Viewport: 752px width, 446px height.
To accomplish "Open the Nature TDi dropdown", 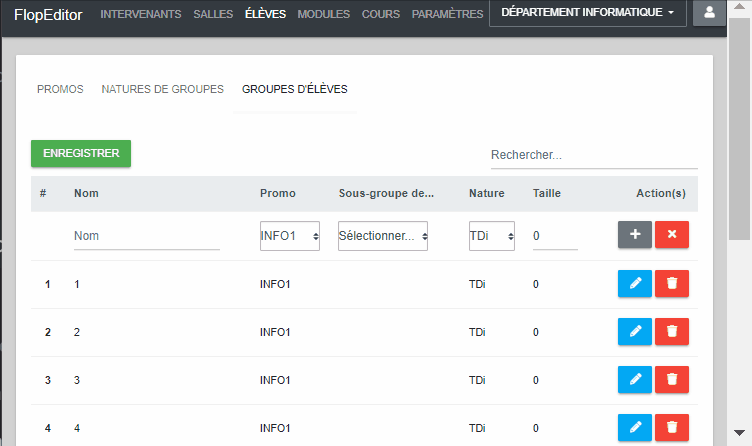I will coord(492,235).
